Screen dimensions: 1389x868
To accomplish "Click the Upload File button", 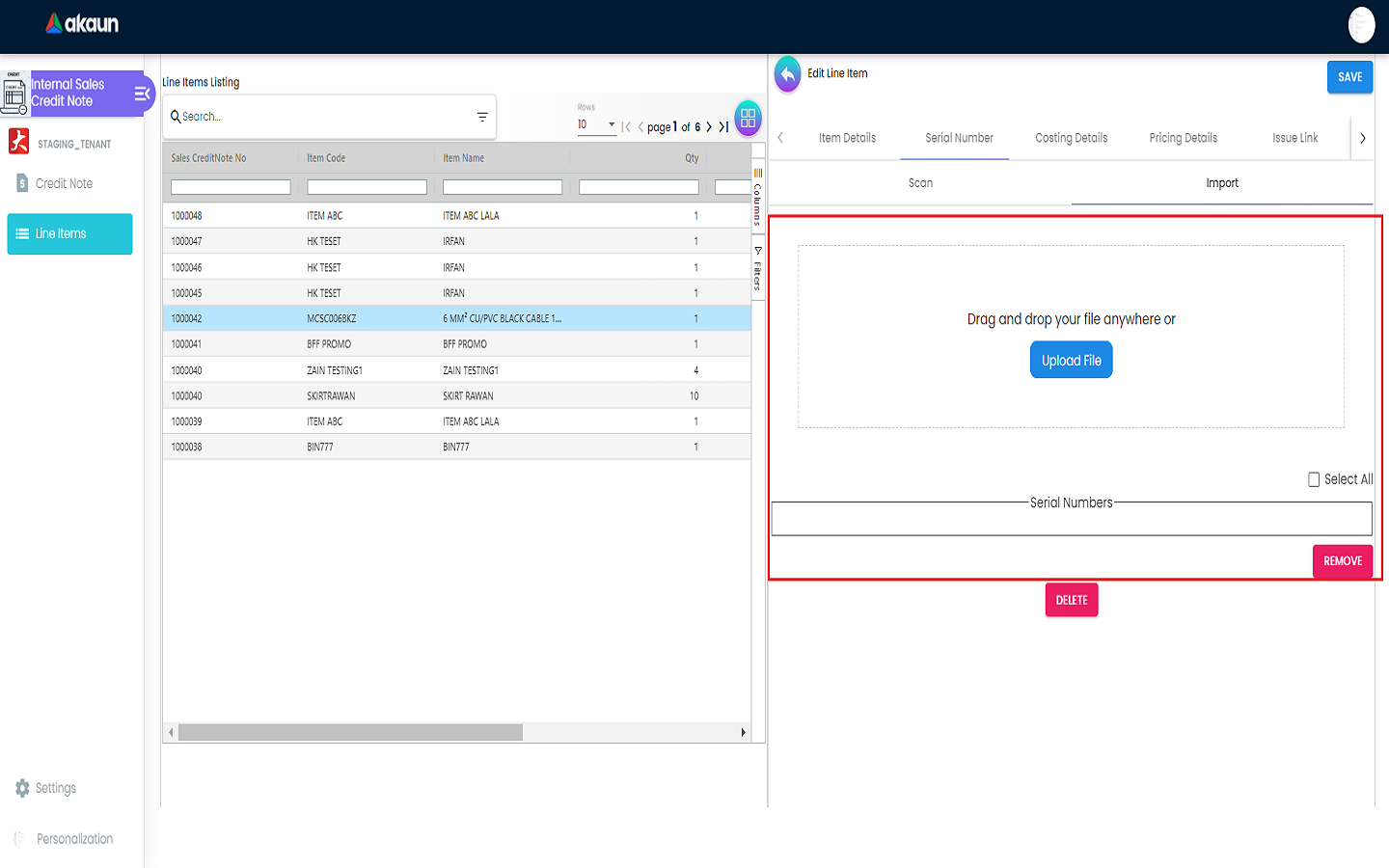I will tap(1071, 361).
